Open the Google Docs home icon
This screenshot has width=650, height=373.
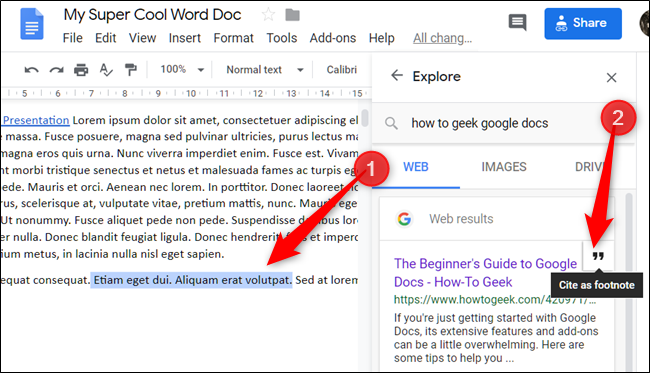coord(32,24)
